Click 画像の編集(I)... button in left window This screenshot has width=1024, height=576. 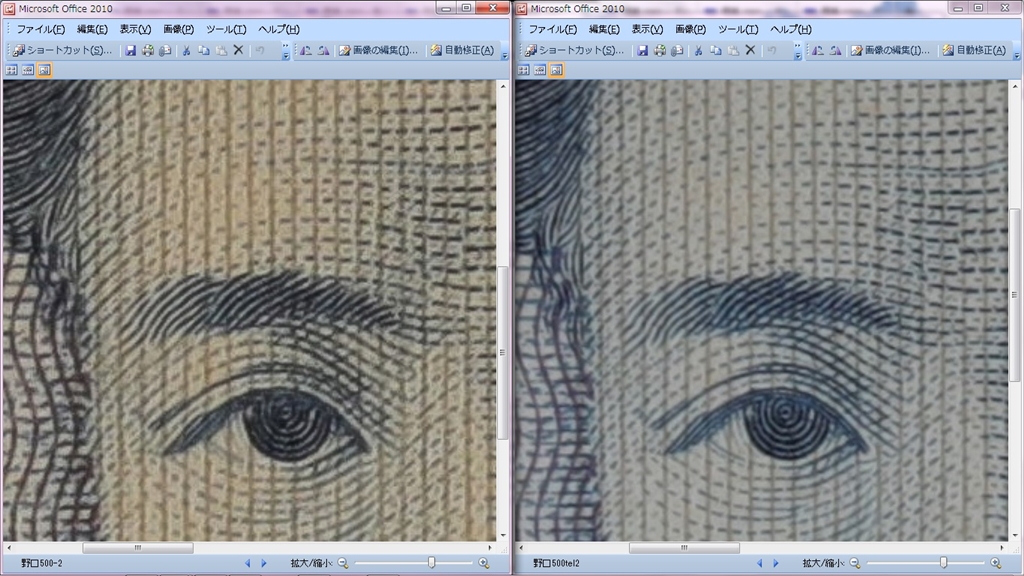click(378, 50)
